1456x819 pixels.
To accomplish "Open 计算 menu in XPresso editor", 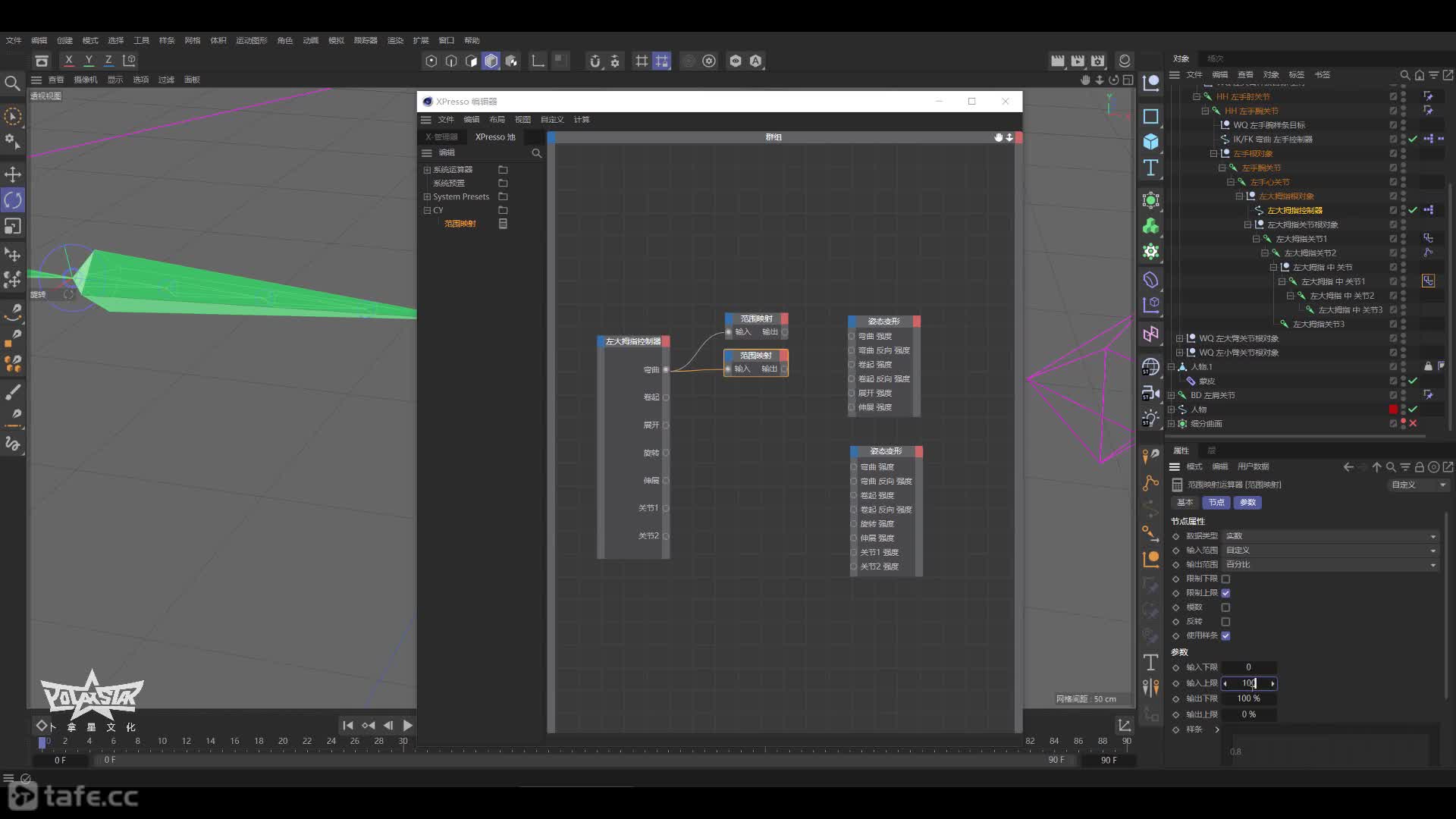I will point(582,120).
